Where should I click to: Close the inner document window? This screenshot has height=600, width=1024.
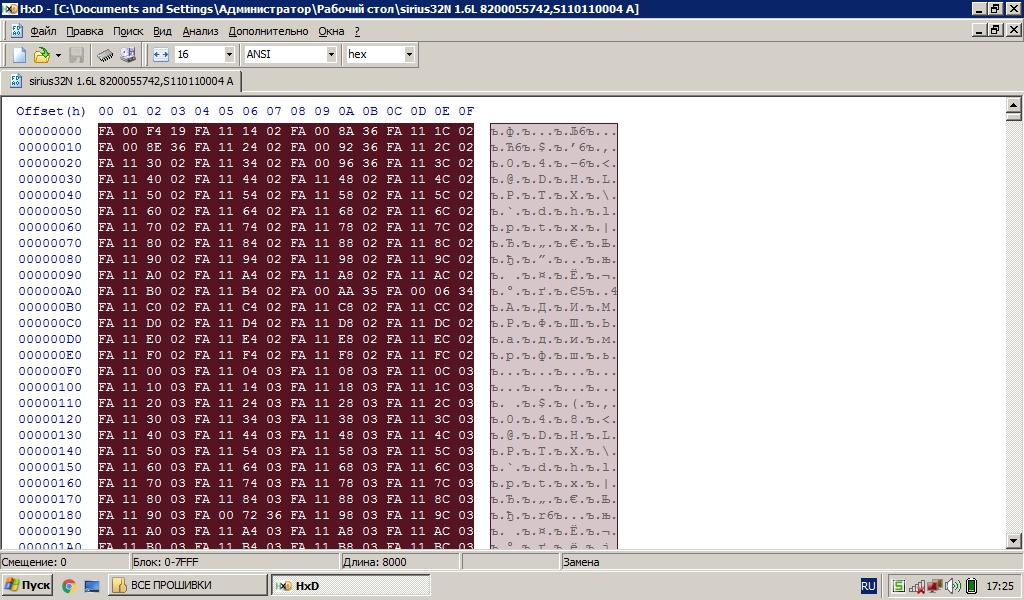click(x=1013, y=30)
